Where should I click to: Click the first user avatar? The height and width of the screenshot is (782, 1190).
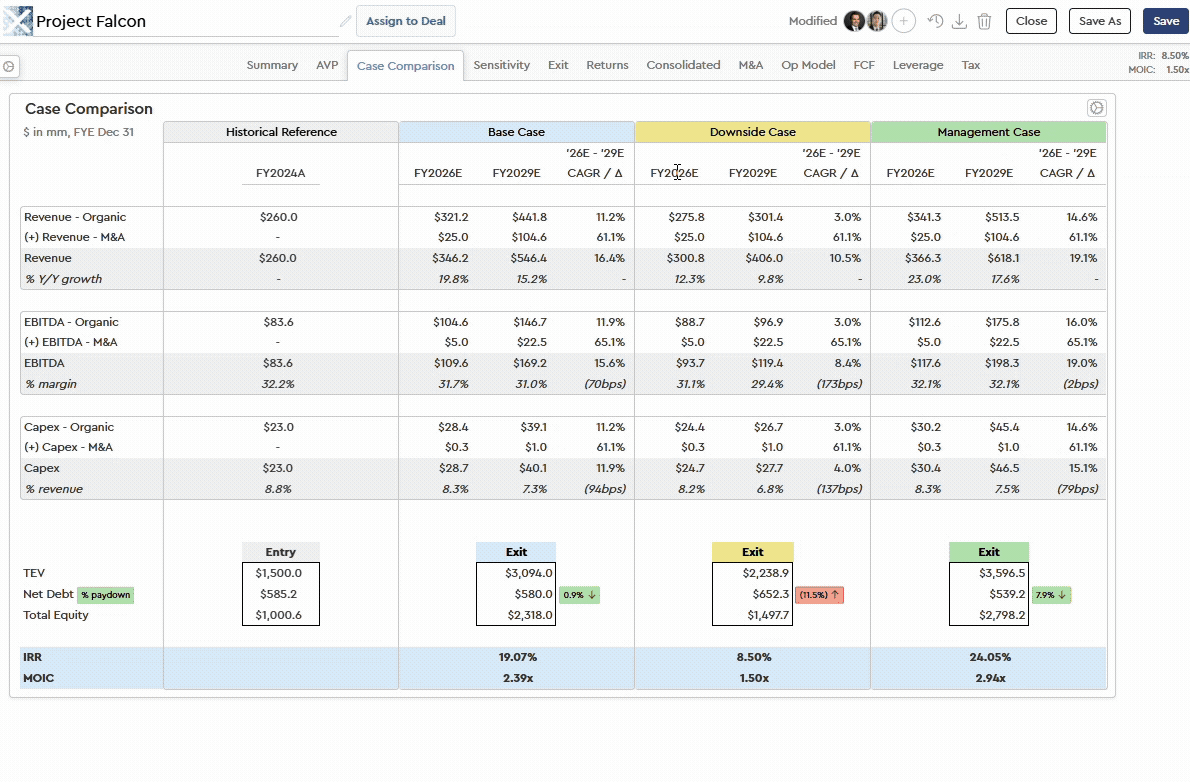tap(854, 21)
